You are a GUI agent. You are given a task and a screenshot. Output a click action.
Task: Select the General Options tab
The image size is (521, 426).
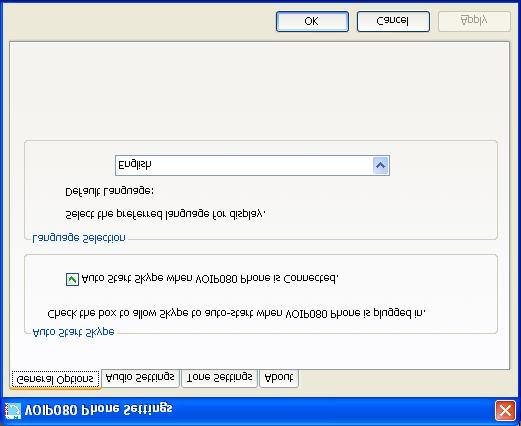pos(55,379)
